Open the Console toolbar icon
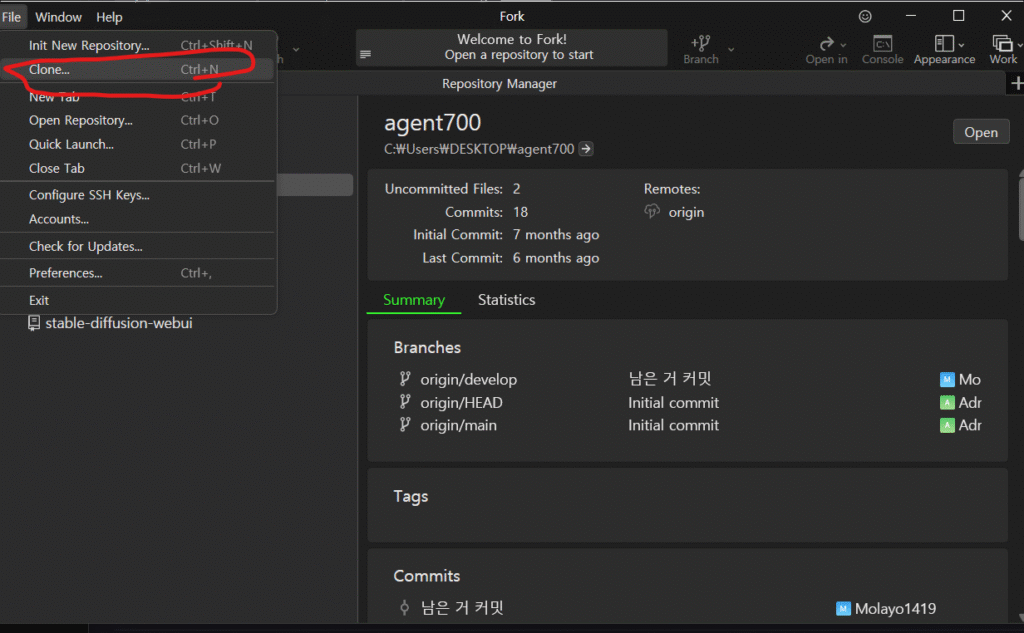 (882, 43)
